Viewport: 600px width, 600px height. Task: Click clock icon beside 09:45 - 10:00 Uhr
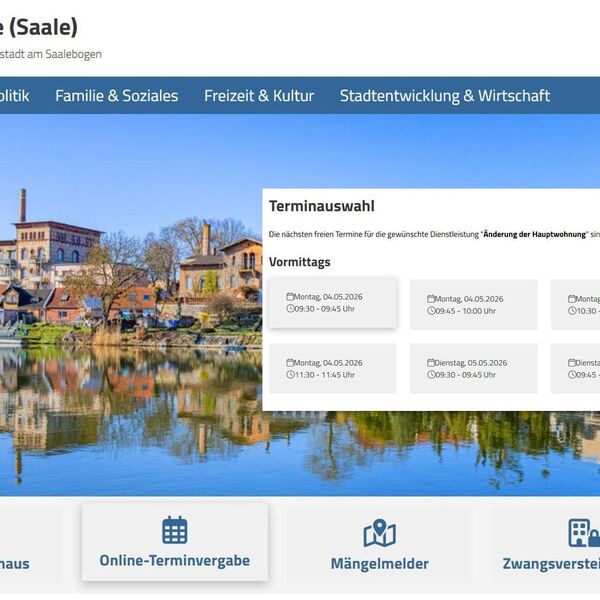tap(431, 311)
